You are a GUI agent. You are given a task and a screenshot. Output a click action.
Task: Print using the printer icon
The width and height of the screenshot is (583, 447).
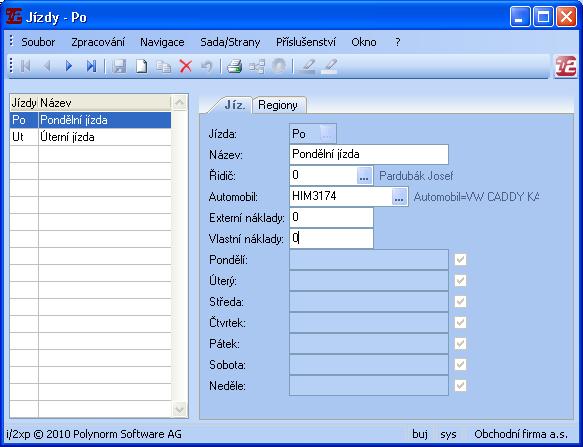click(x=235, y=67)
